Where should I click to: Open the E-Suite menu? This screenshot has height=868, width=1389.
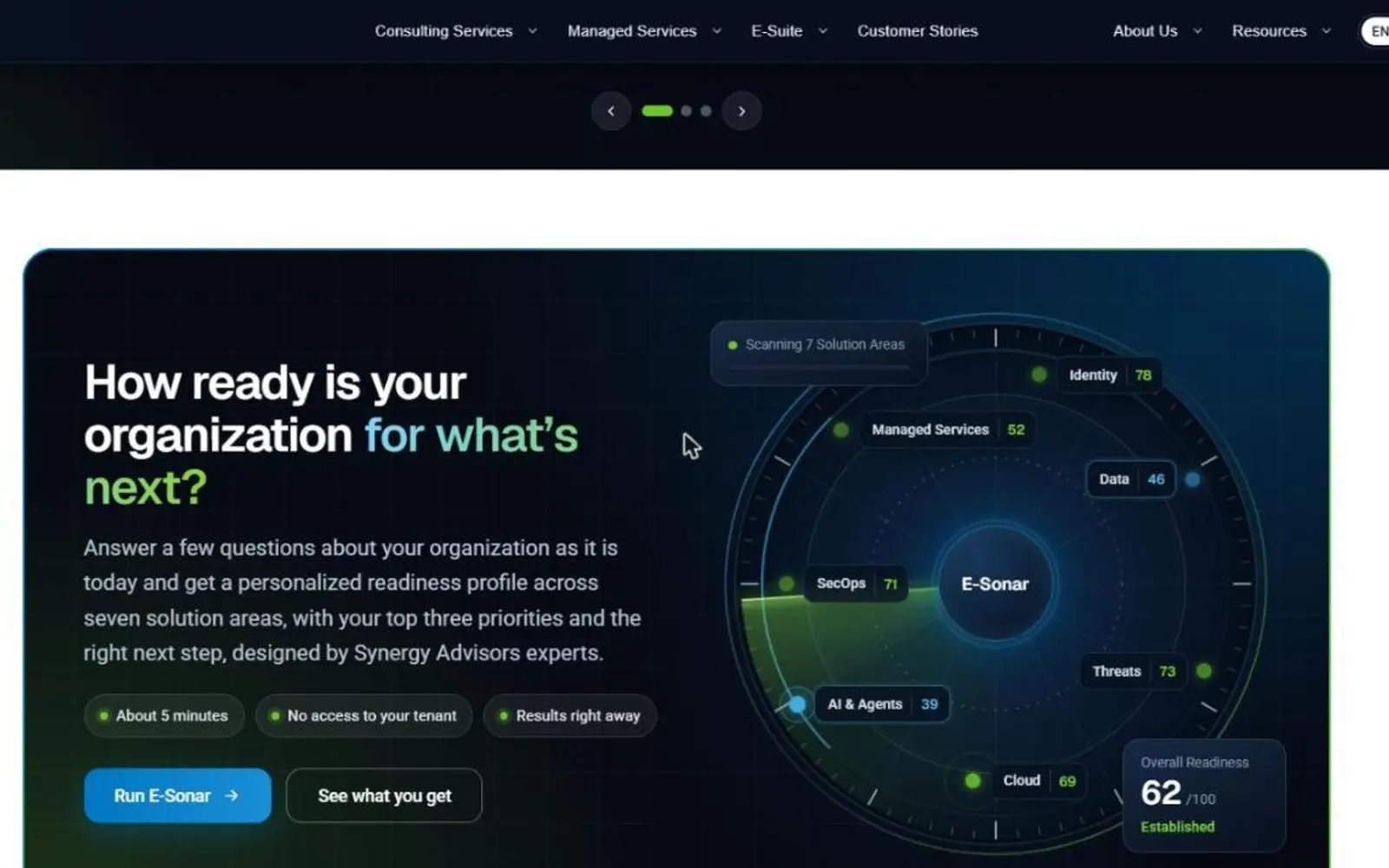click(x=777, y=31)
